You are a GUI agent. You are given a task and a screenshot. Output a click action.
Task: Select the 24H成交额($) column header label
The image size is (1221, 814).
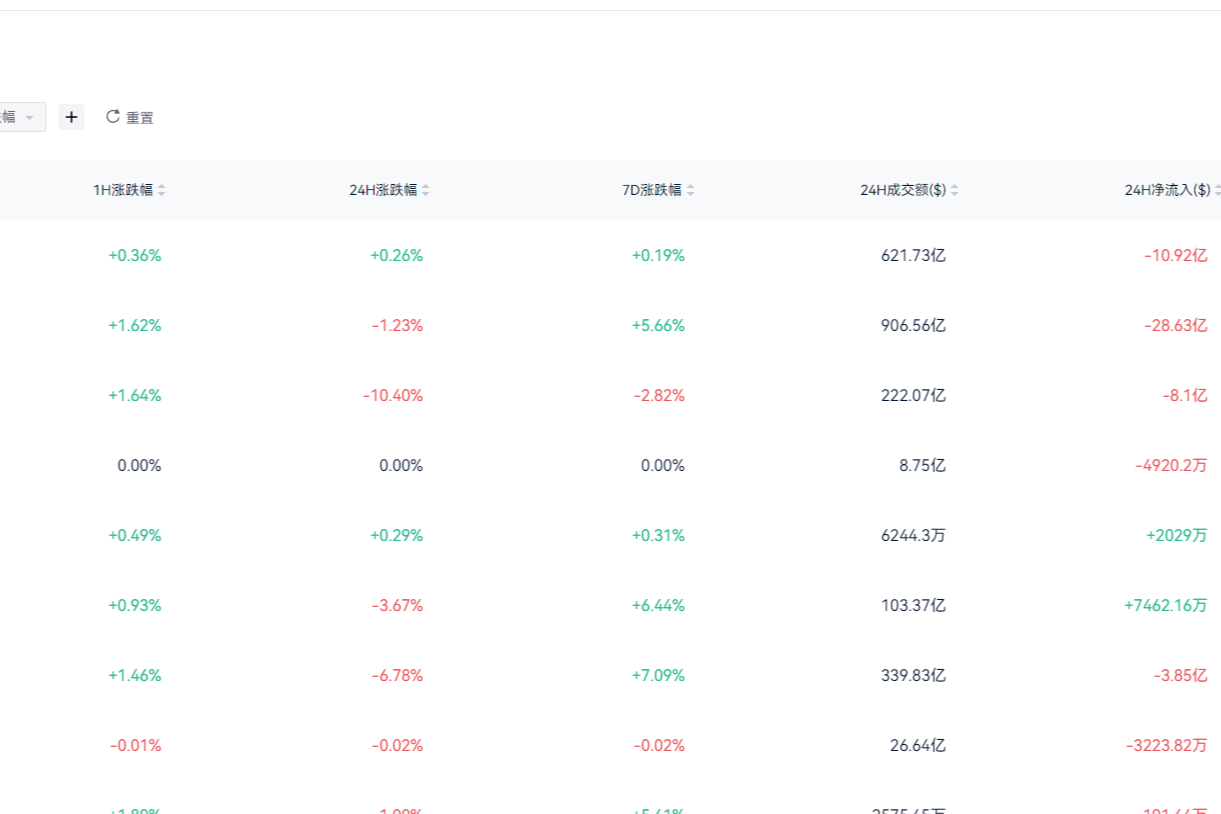902,190
